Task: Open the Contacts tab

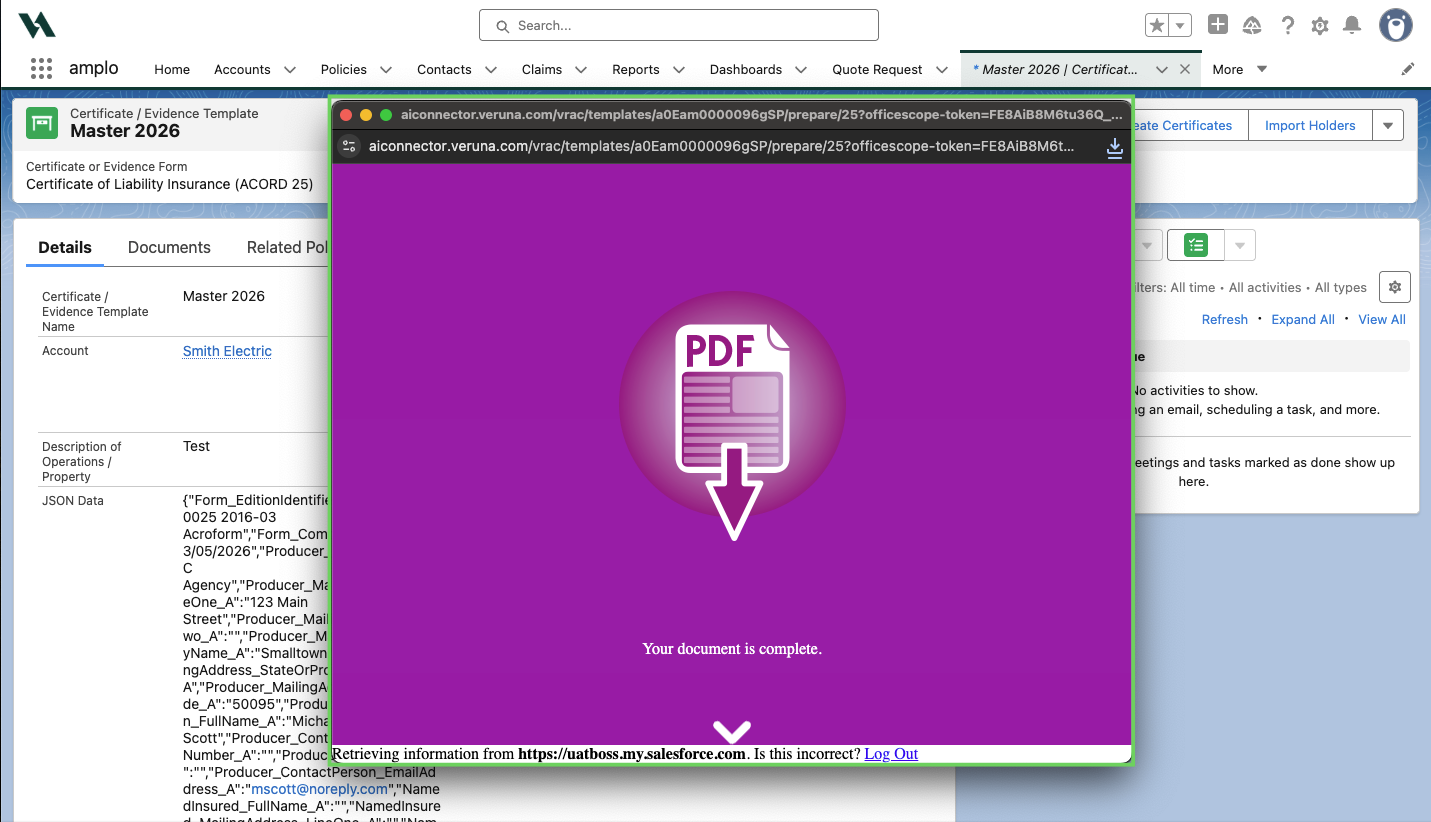Action: pyautogui.click(x=444, y=69)
